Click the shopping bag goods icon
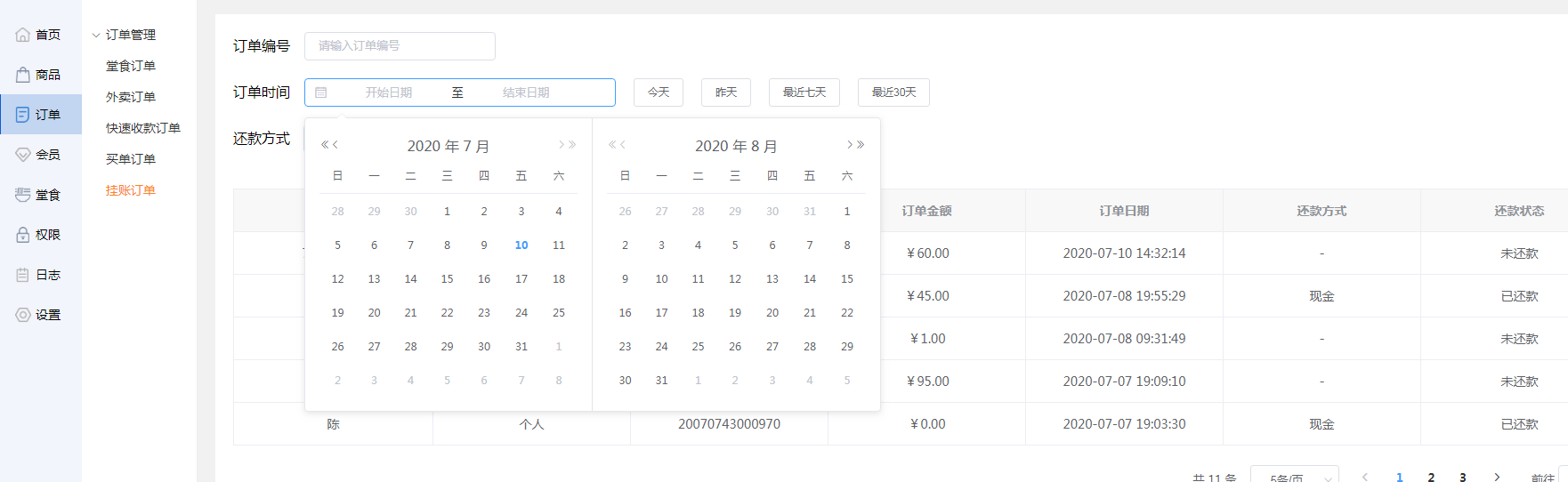Image resolution: width=1568 pixels, height=482 pixels. point(23,75)
